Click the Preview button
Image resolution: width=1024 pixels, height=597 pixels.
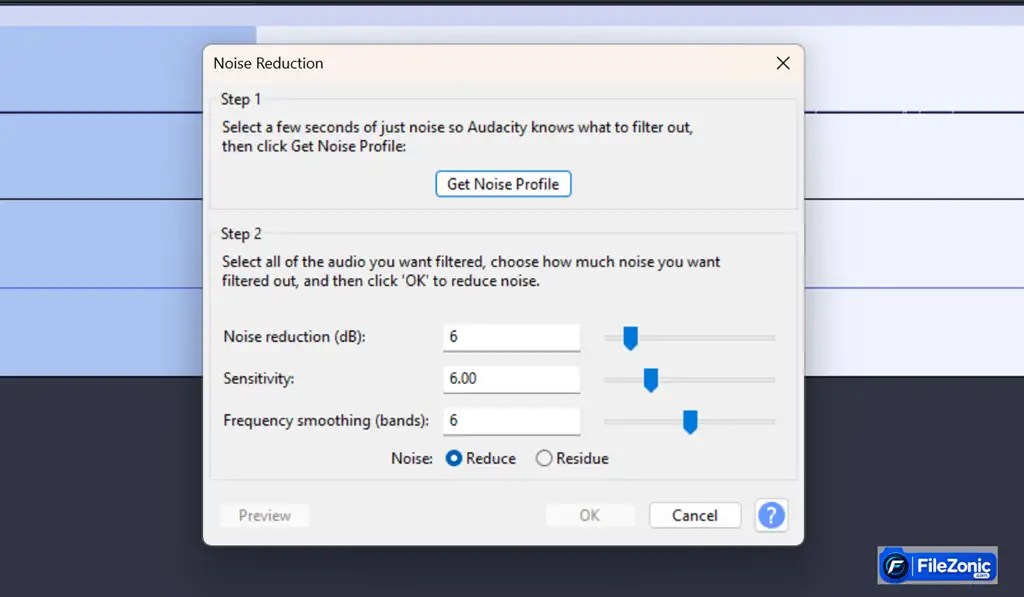(264, 515)
